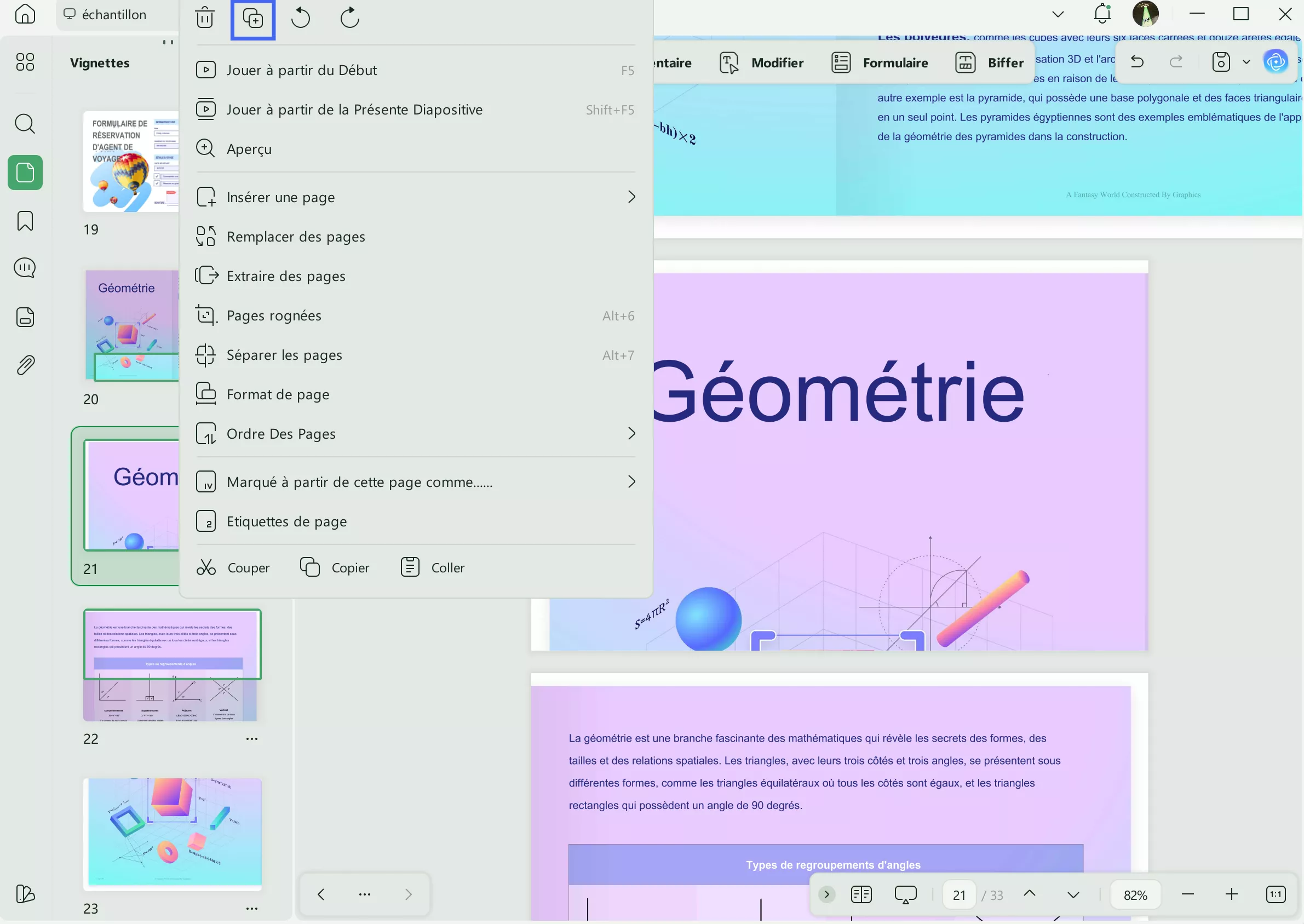
Task: Rotate the page clockwise
Action: [x=349, y=18]
